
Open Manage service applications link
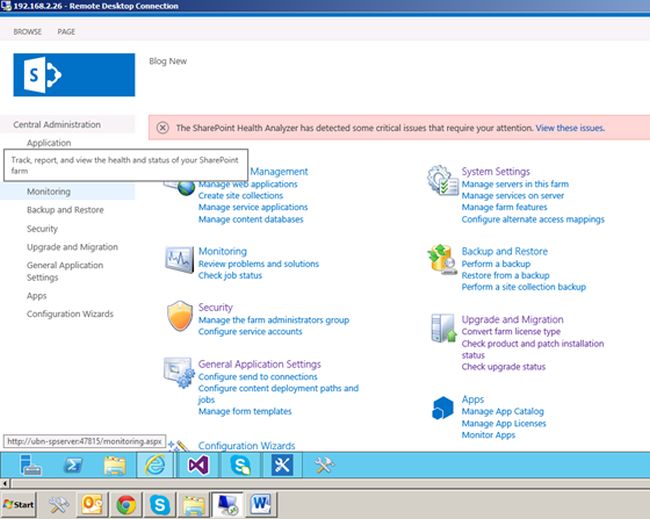[253, 207]
